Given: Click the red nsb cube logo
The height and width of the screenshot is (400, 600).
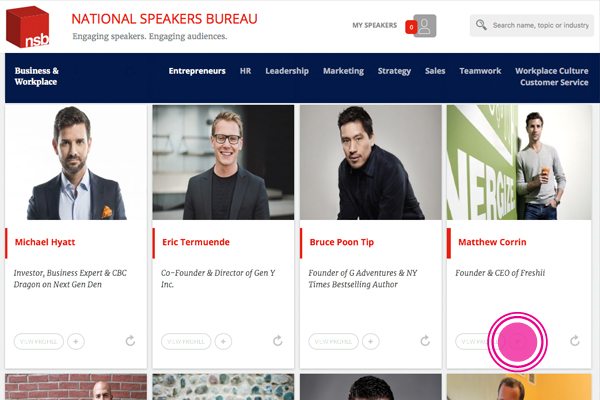Looking at the screenshot, I should [28, 27].
